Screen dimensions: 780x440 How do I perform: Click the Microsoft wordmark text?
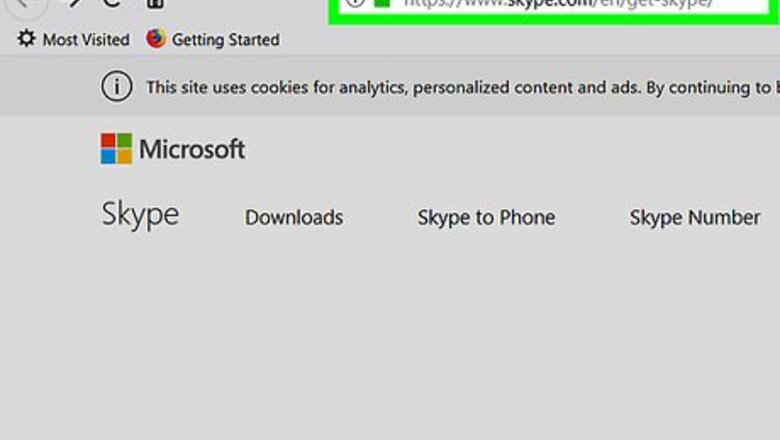click(192, 150)
